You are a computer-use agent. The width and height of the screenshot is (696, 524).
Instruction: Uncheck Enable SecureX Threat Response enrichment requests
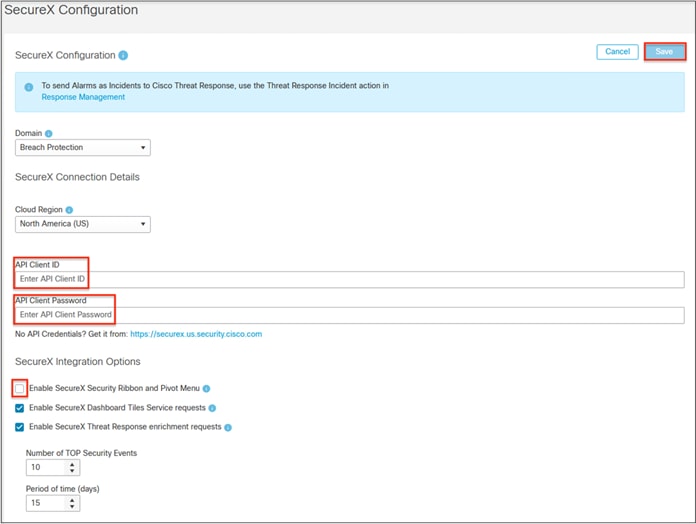[20, 427]
